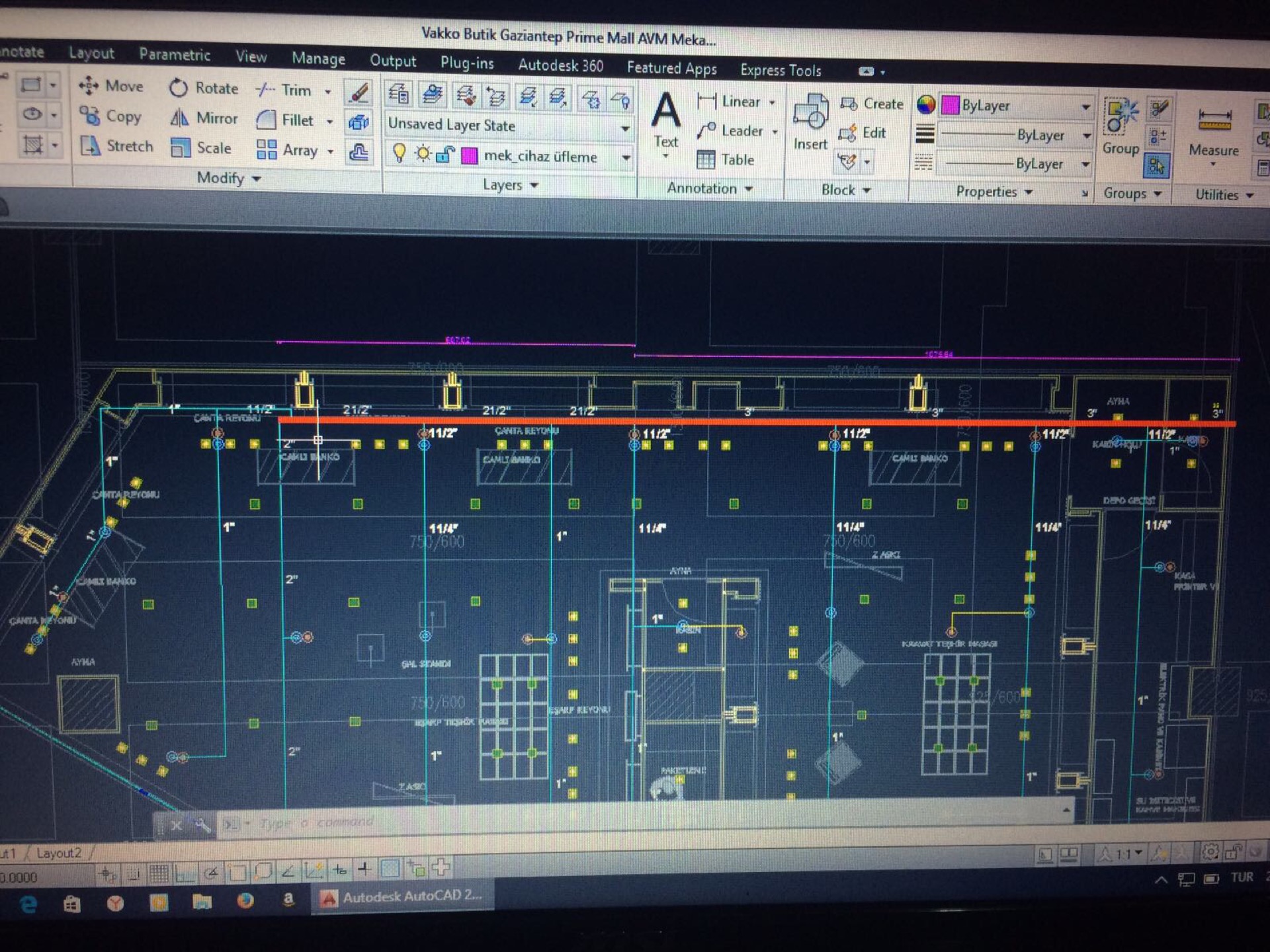Open the Plug-ins ribbon tab
This screenshot has width=1270, height=952.
coord(467,63)
